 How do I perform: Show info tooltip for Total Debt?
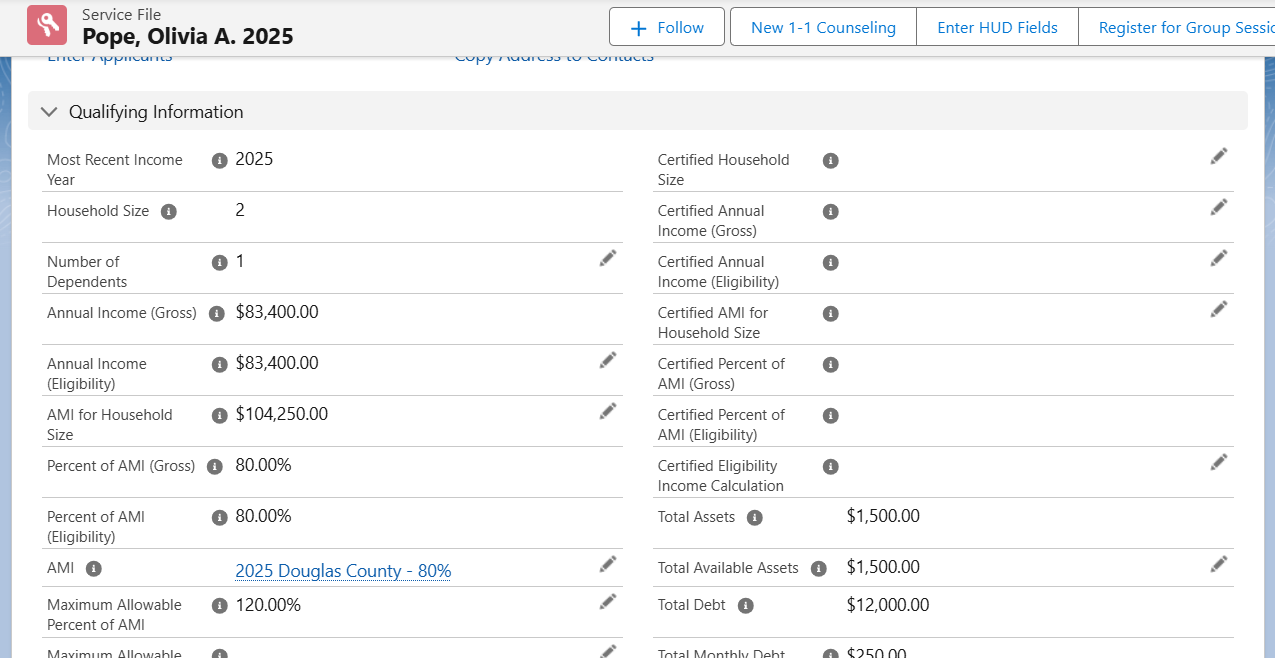(745, 606)
